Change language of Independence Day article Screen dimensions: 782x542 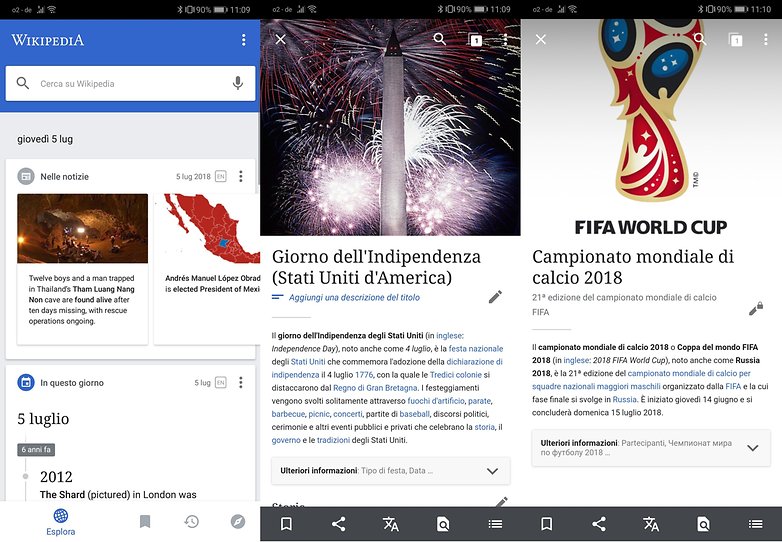tap(391, 524)
